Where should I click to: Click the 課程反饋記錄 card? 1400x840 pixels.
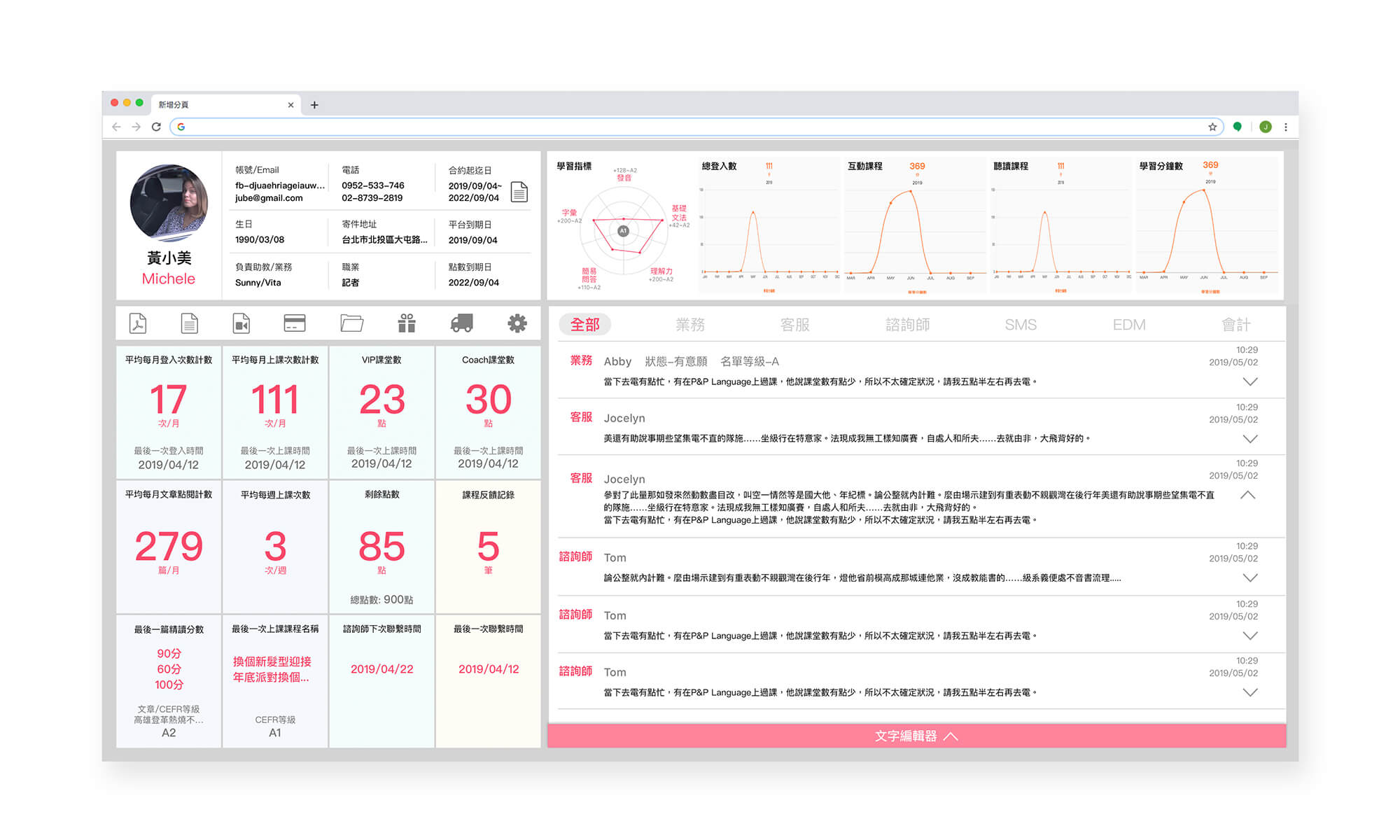click(488, 547)
